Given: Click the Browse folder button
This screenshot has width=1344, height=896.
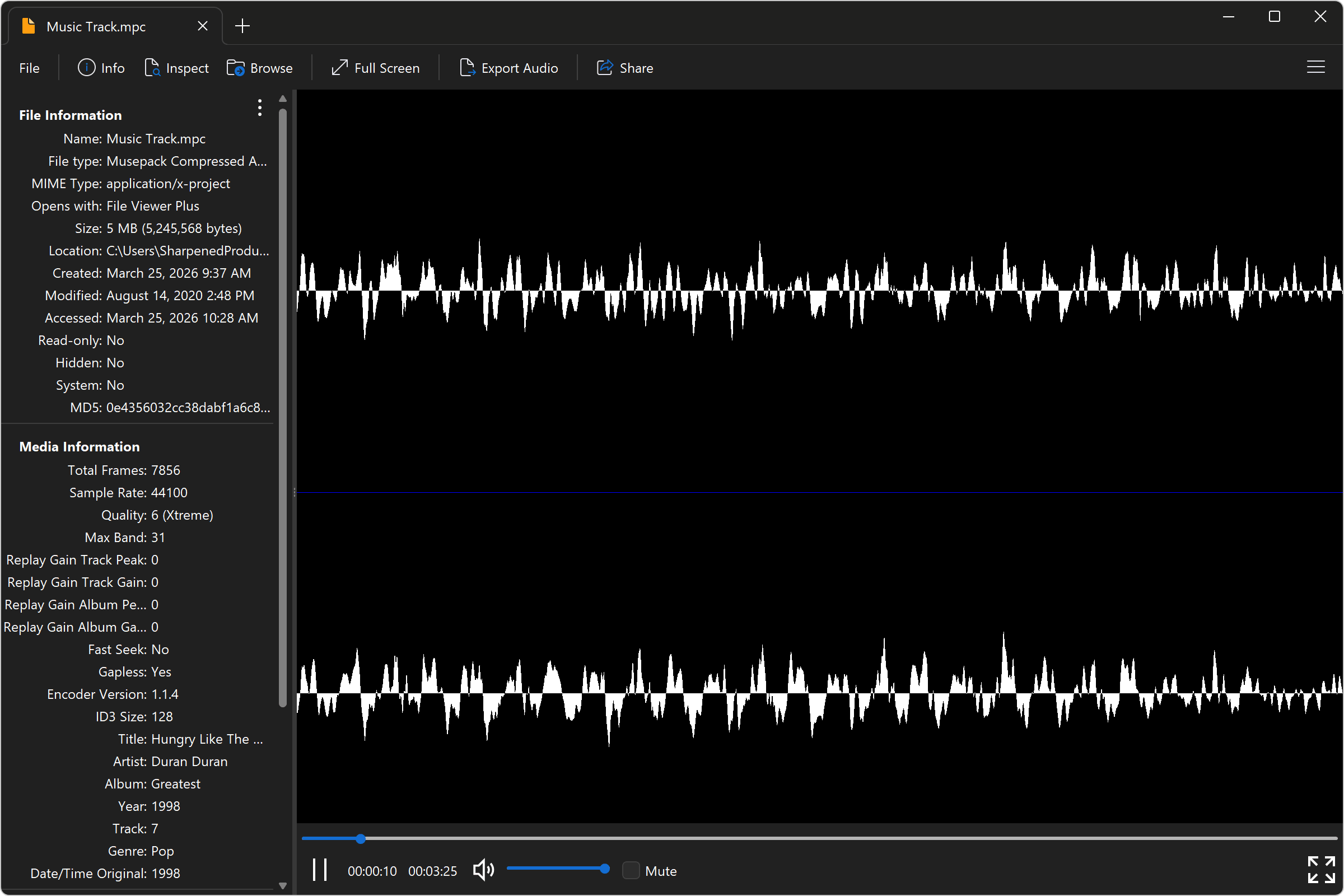Looking at the screenshot, I should [x=260, y=68].
